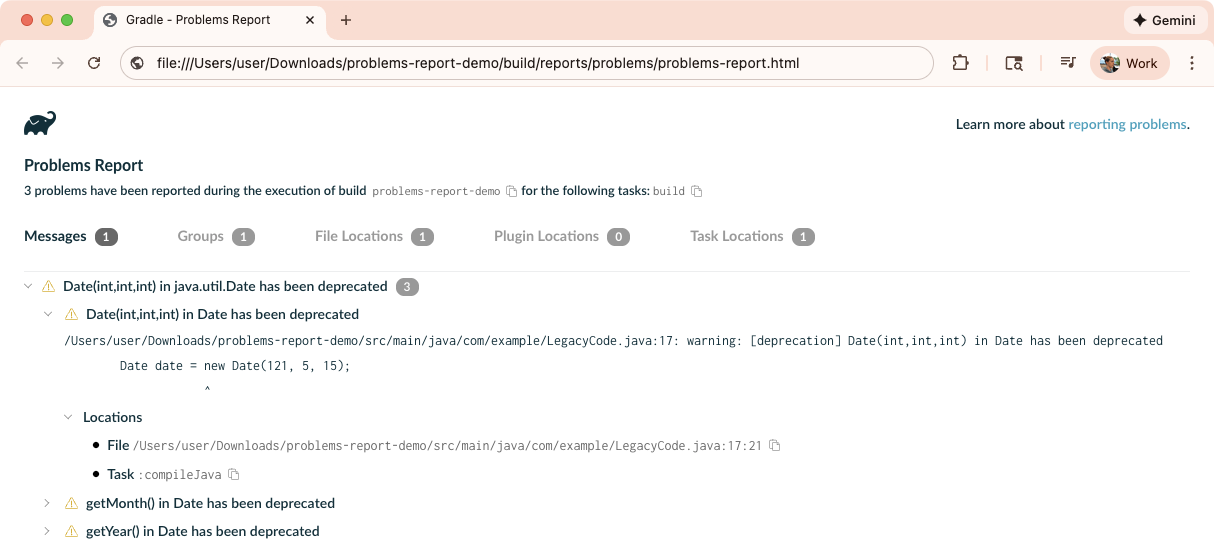
Task: Switch to the Plugin Locations tab
Action: [x=562, y=237]
